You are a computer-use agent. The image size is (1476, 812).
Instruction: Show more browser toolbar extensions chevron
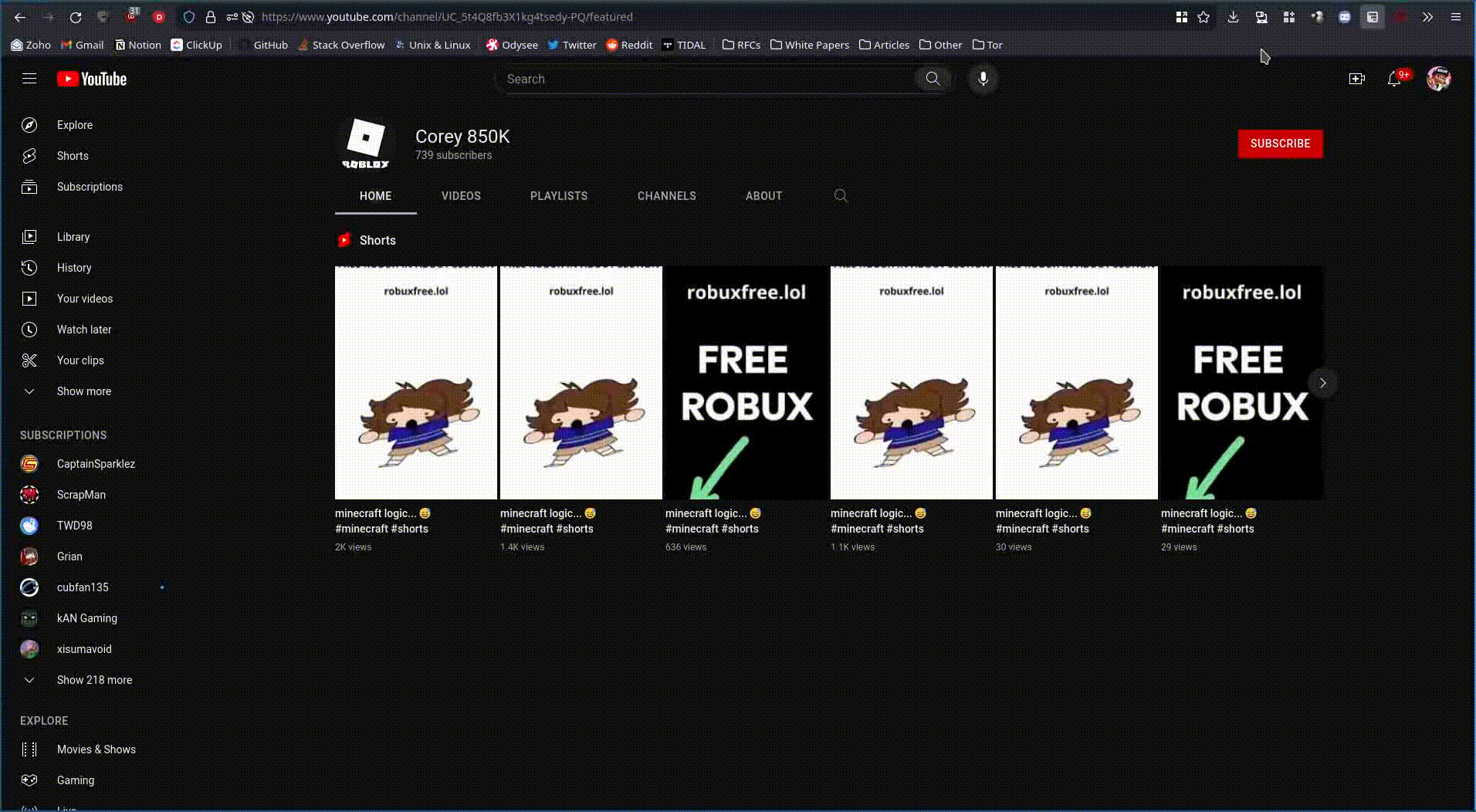[1427, 17]
